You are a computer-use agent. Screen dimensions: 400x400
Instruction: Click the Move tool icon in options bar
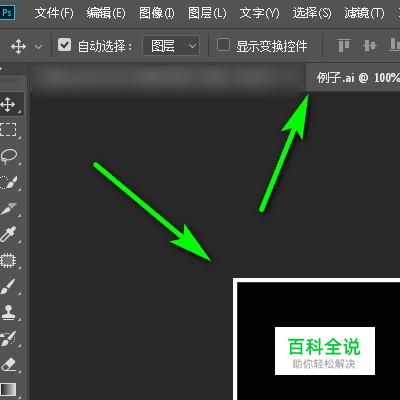[x=18, y=46]
